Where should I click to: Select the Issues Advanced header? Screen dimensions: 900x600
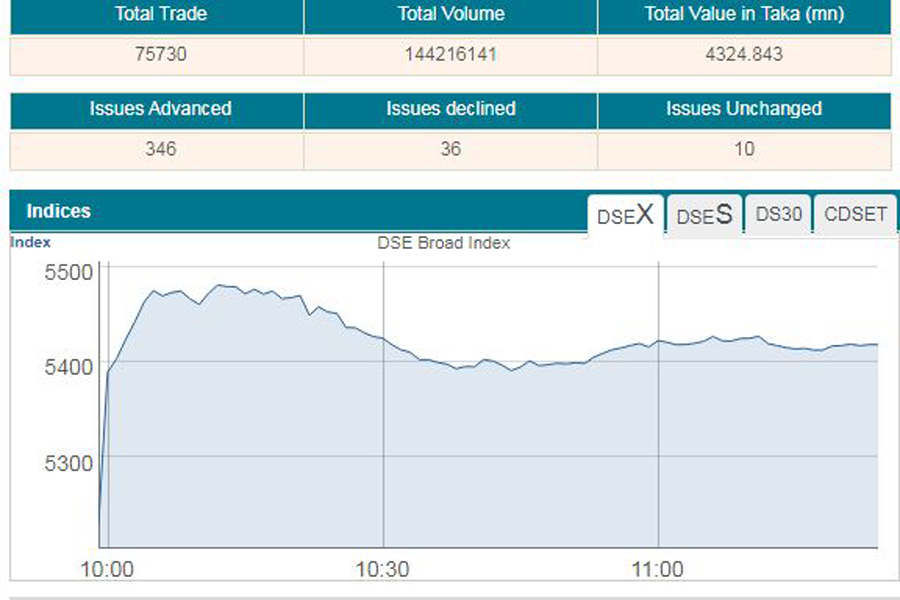(x=160, y=109)
